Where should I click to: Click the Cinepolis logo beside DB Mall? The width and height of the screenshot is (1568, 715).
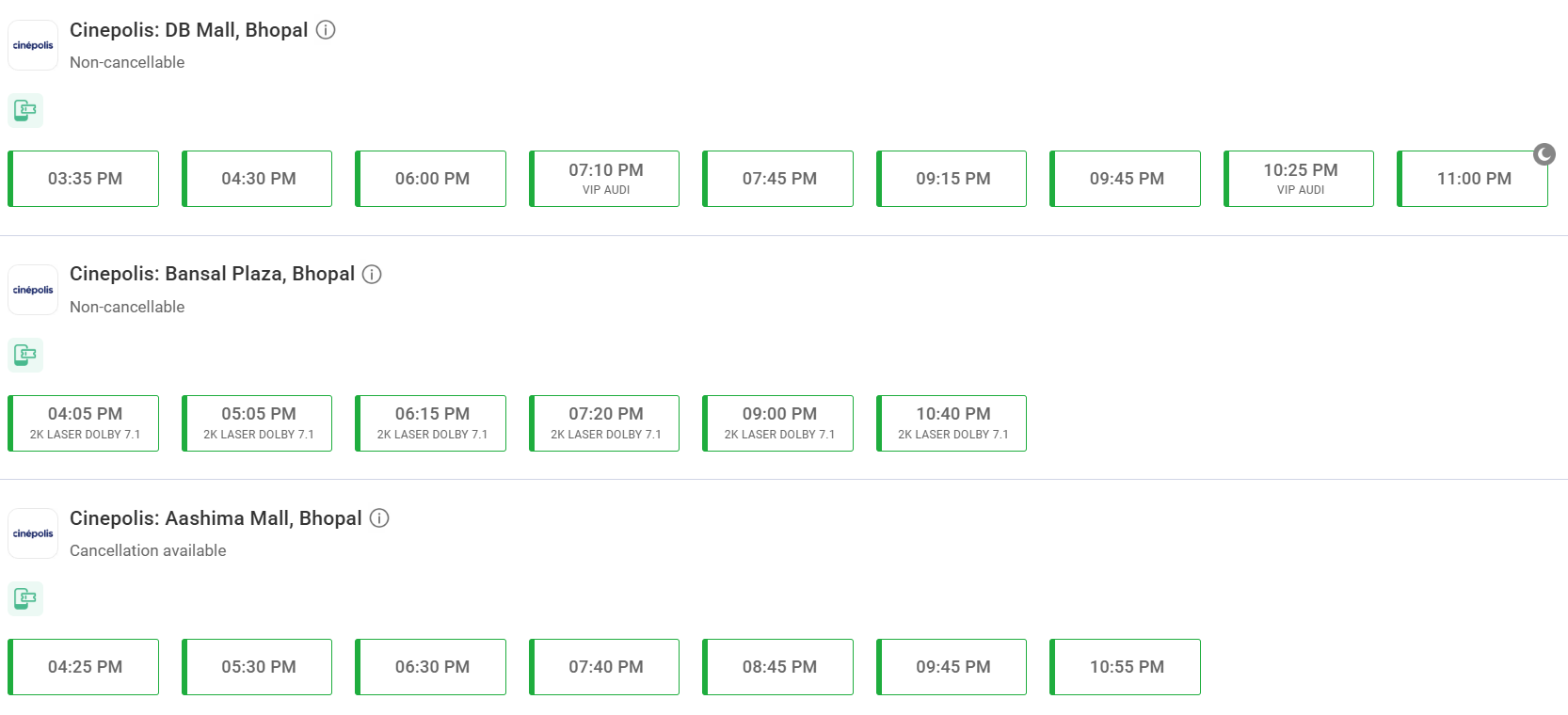tap(33, 45)
